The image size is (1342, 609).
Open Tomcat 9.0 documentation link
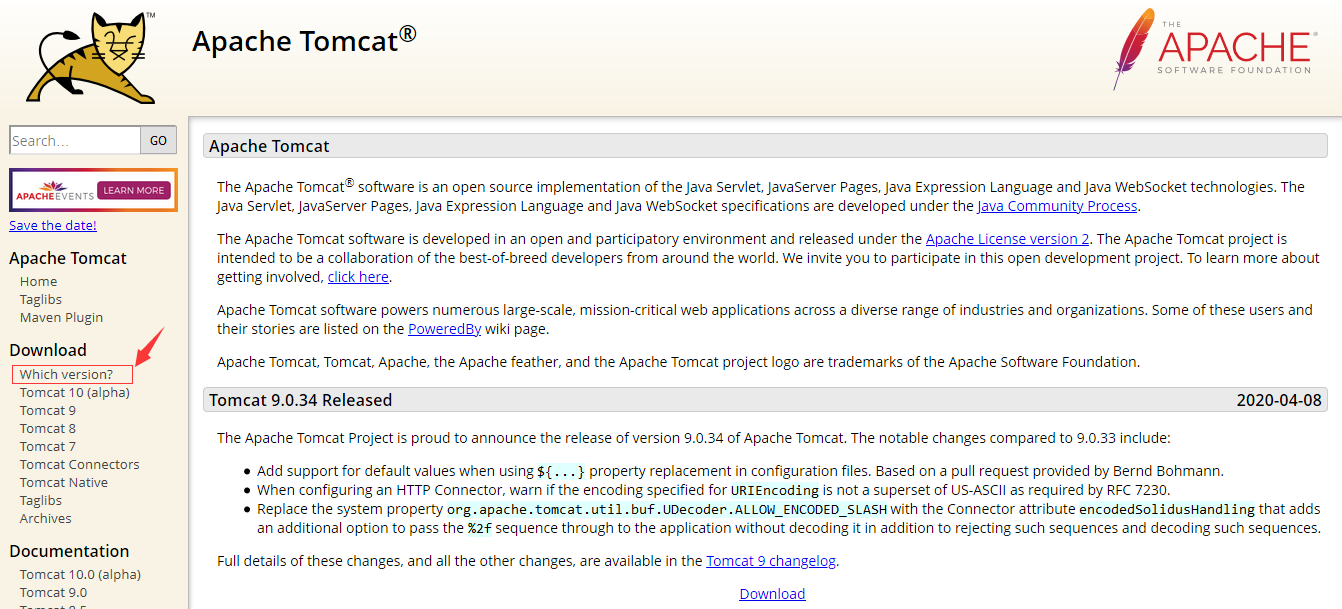[x=53, y=593]
